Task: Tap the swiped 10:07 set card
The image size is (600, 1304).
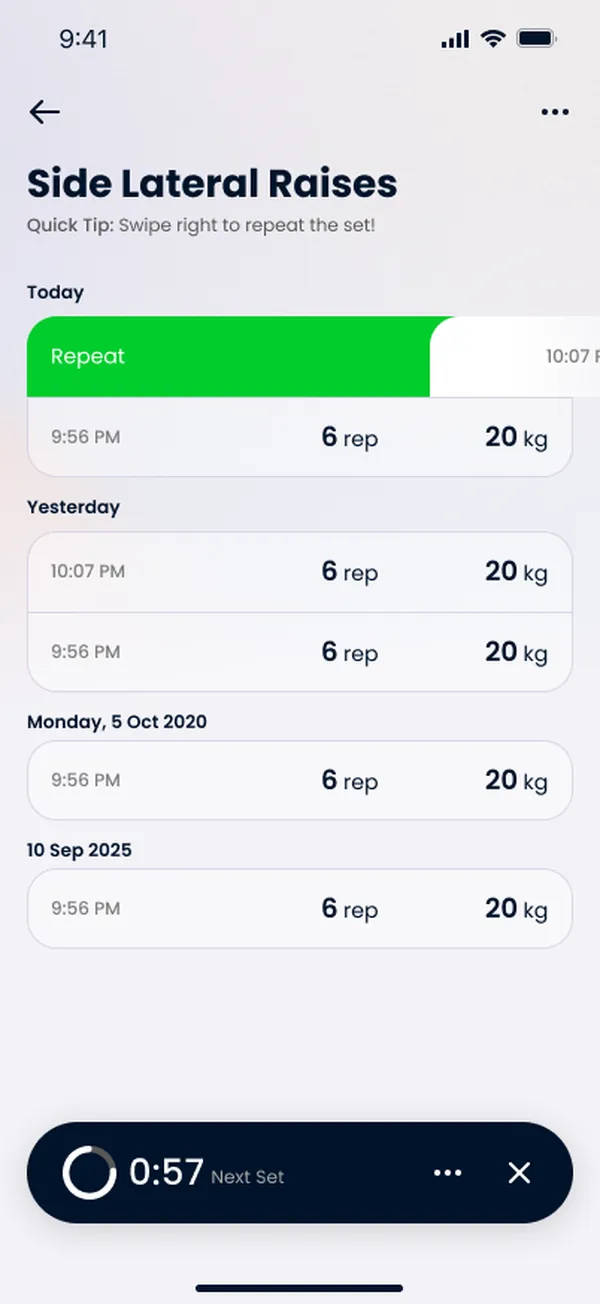Action: [515, 357]
